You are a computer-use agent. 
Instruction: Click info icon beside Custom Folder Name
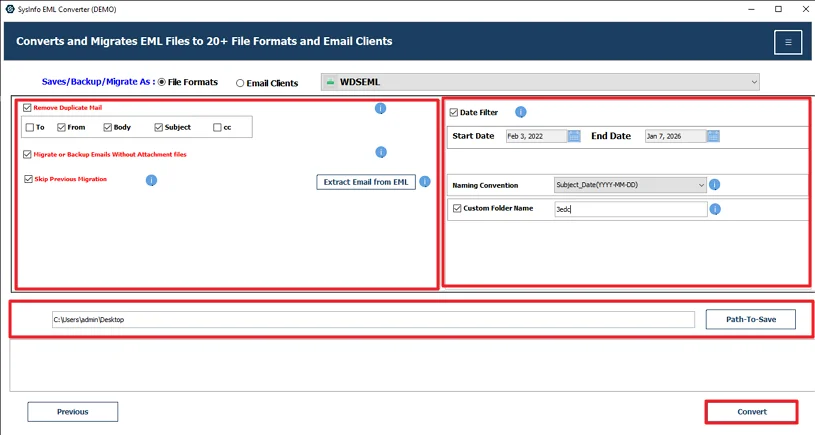tap(715, 209)
